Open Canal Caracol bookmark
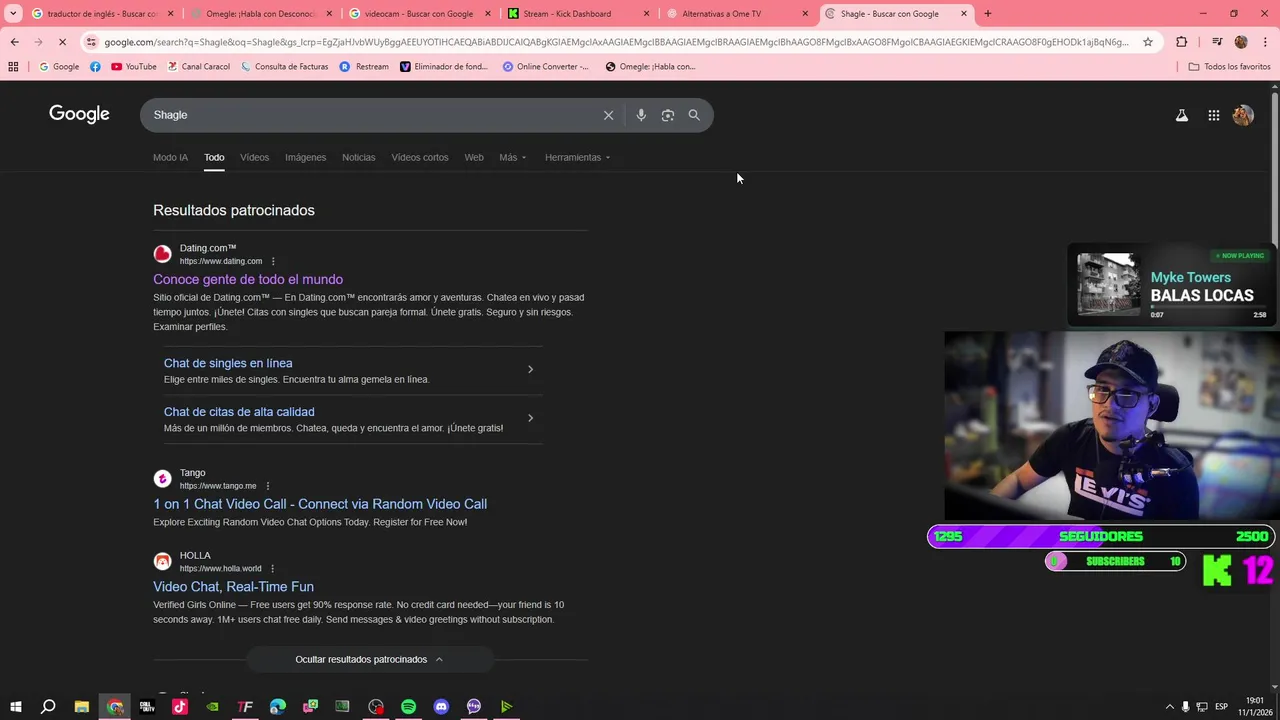Screen dimensions: 1280x720 pyautogui.click(x=198, y=67)
